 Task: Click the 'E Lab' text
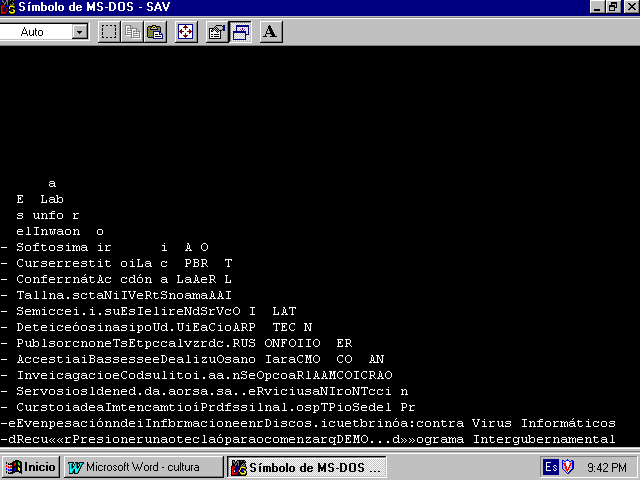40,199
